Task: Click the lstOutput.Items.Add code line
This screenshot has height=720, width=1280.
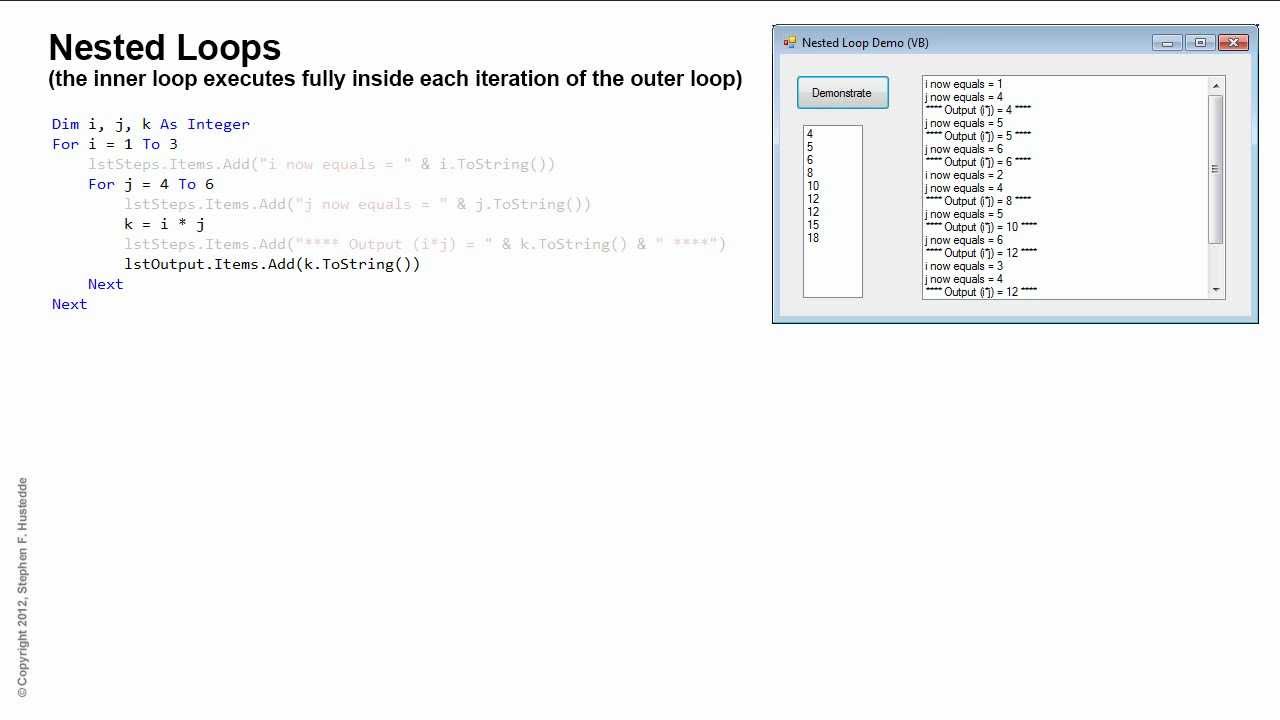Action: 272,264
